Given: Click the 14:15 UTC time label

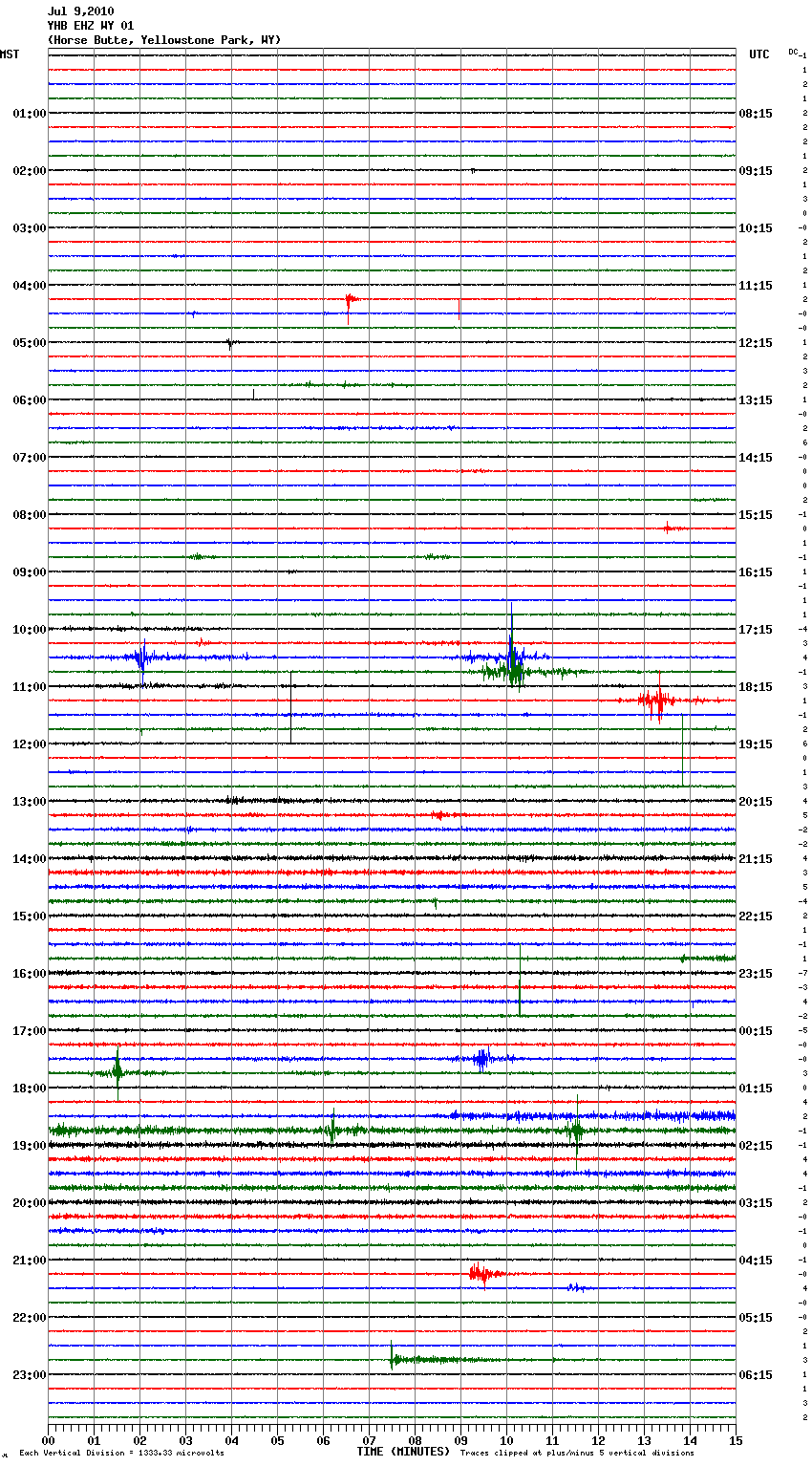Looking at the screenshot, I should (x=756, y=458).
